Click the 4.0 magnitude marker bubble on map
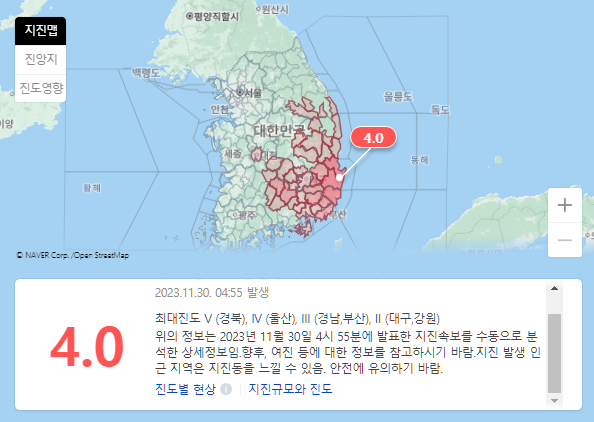 pyautogui.click(x=374, y=138)
